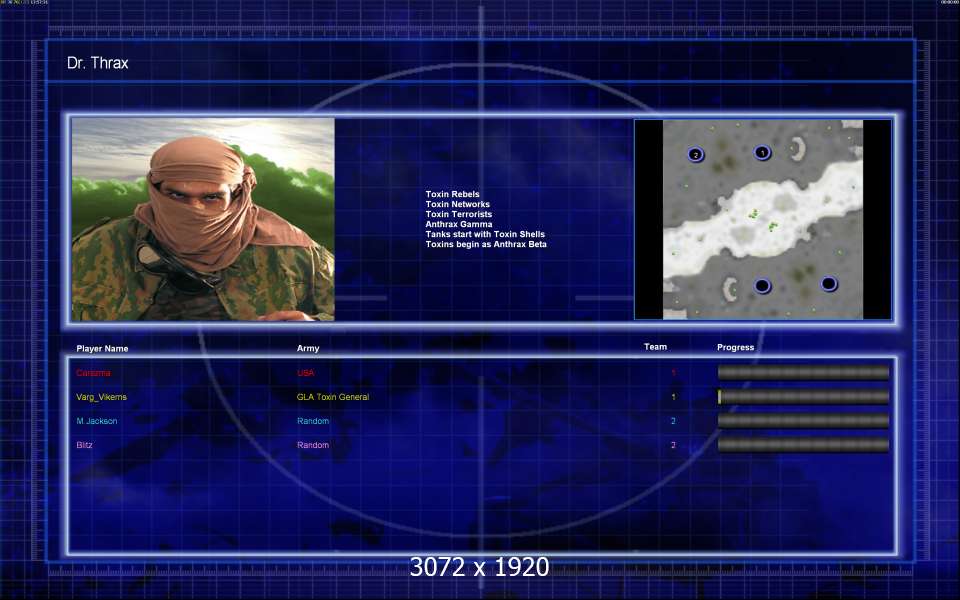Click the Dr. Thrax title text
The width and height of the screenshot is (960, 600).
coord(97,63)
